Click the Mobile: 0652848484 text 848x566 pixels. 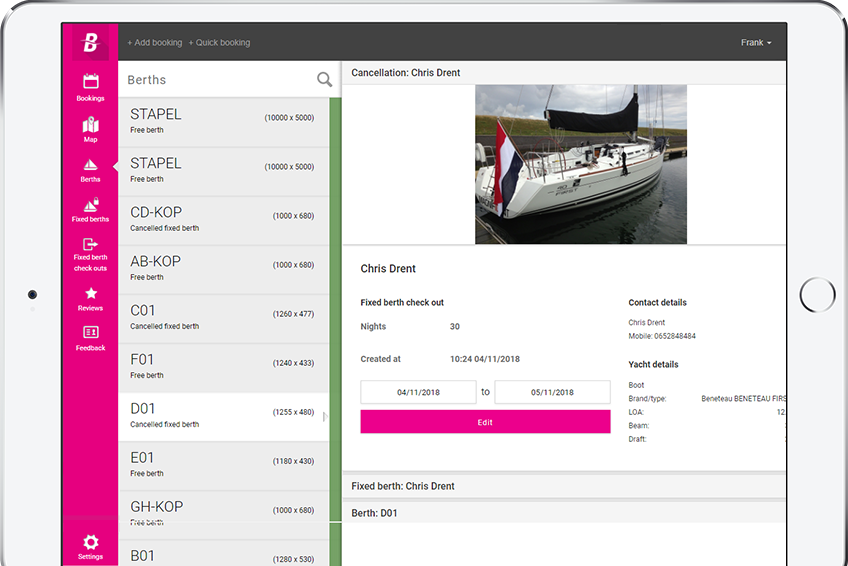tap(661, 336)
